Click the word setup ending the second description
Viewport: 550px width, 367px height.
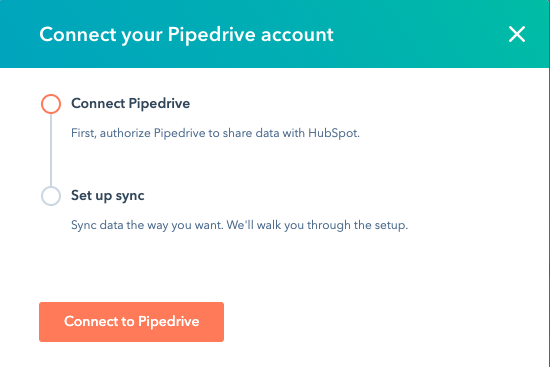pos(390,225)
